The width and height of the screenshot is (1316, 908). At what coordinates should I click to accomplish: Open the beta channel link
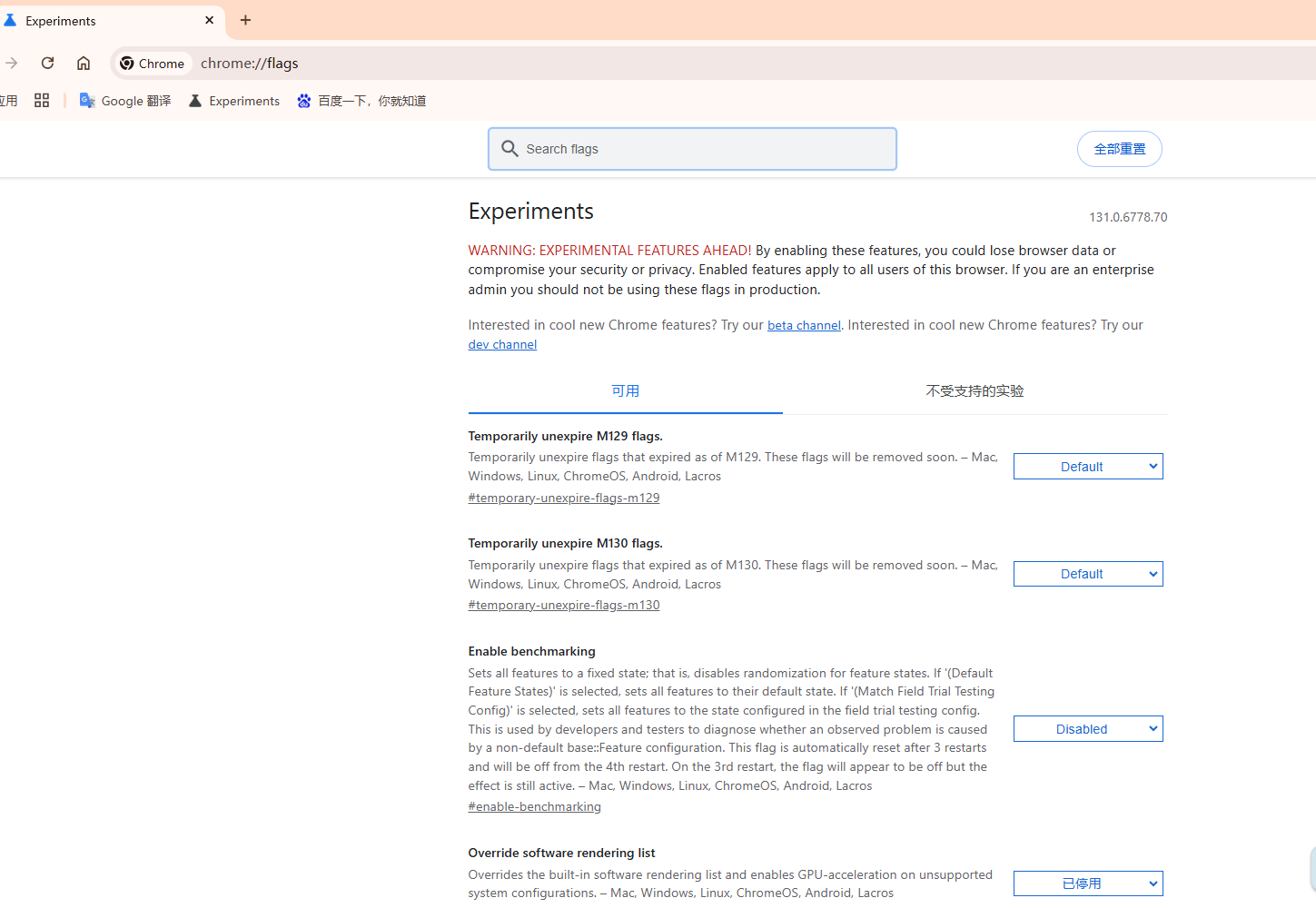tap(804, 325)
